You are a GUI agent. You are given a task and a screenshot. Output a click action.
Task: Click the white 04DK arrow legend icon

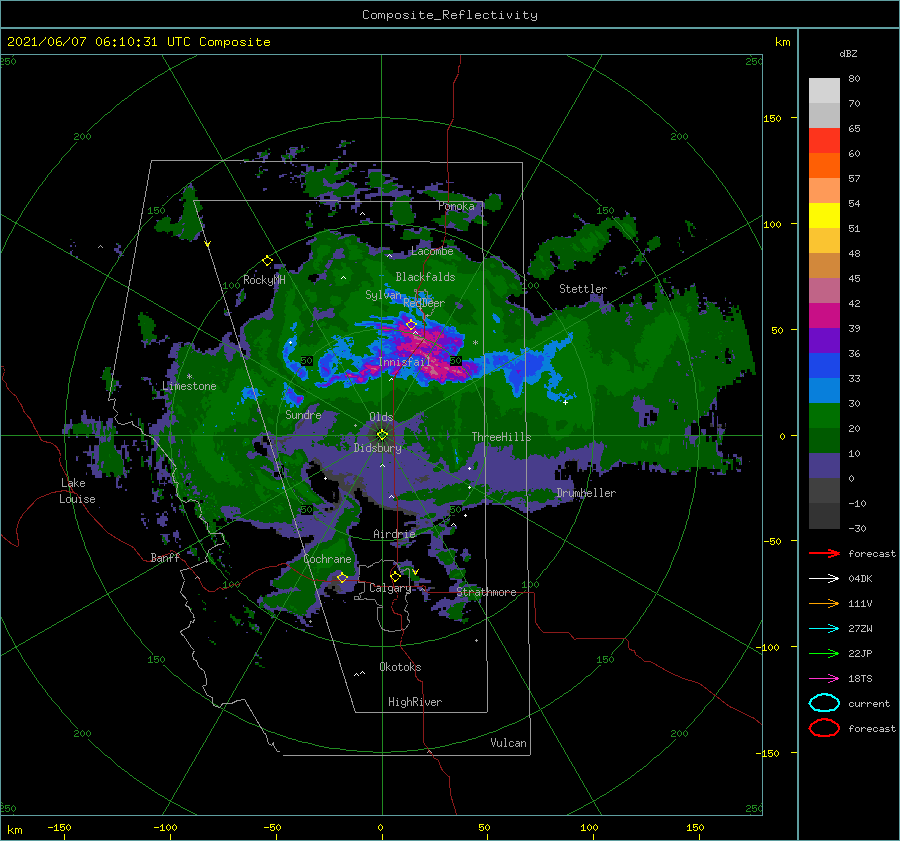[824, 579]
